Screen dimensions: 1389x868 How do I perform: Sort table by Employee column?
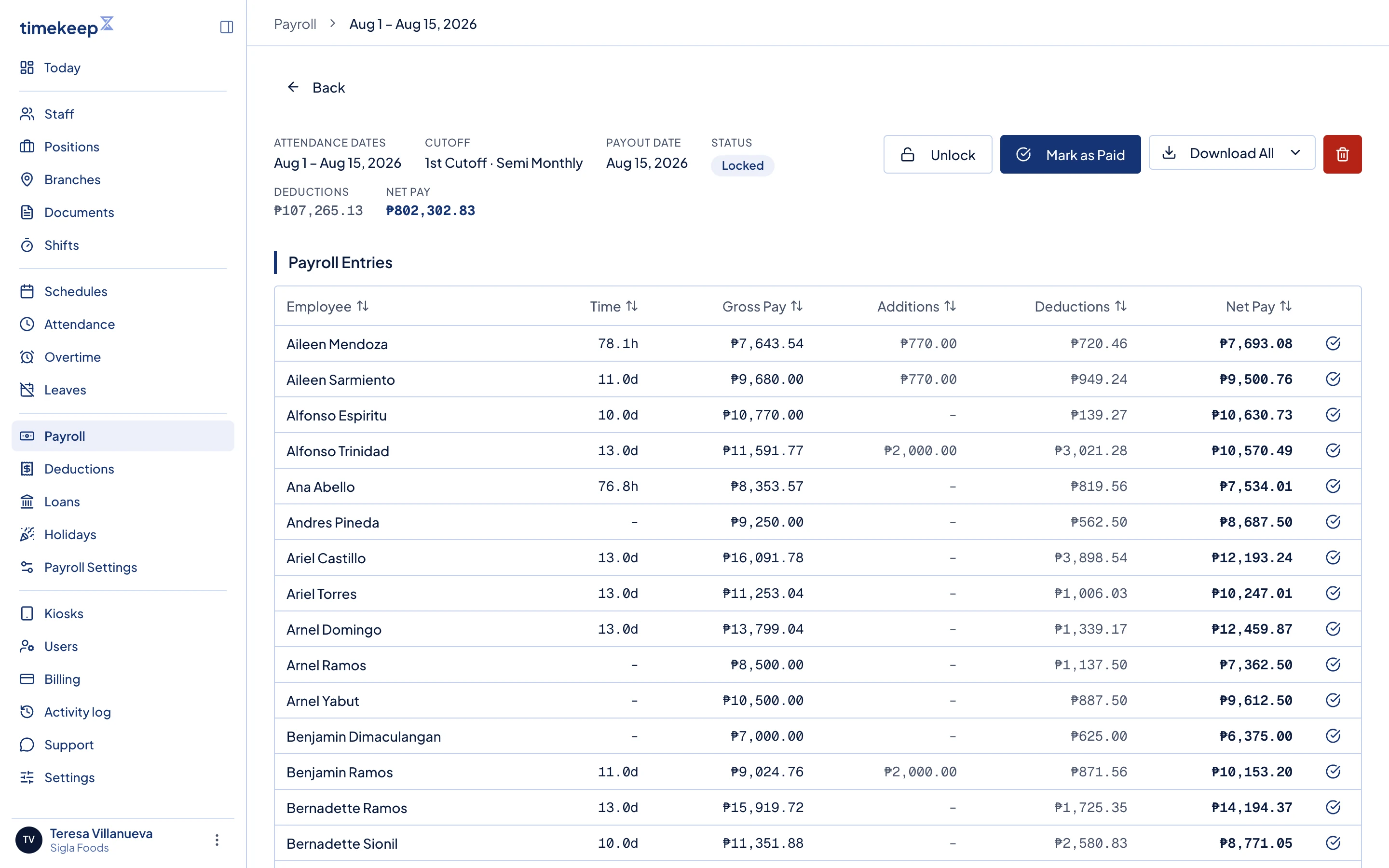click(328, 307)
